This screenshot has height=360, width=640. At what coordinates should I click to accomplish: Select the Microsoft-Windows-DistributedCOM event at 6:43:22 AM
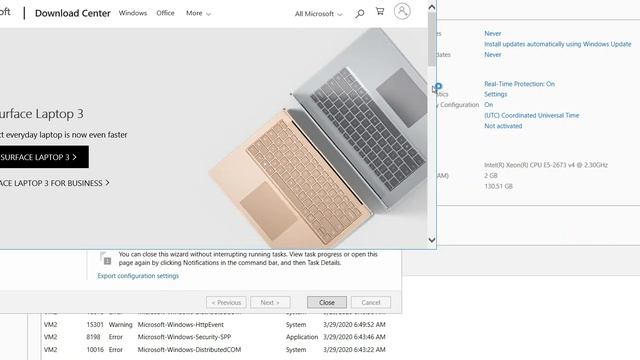coord(215,349)
